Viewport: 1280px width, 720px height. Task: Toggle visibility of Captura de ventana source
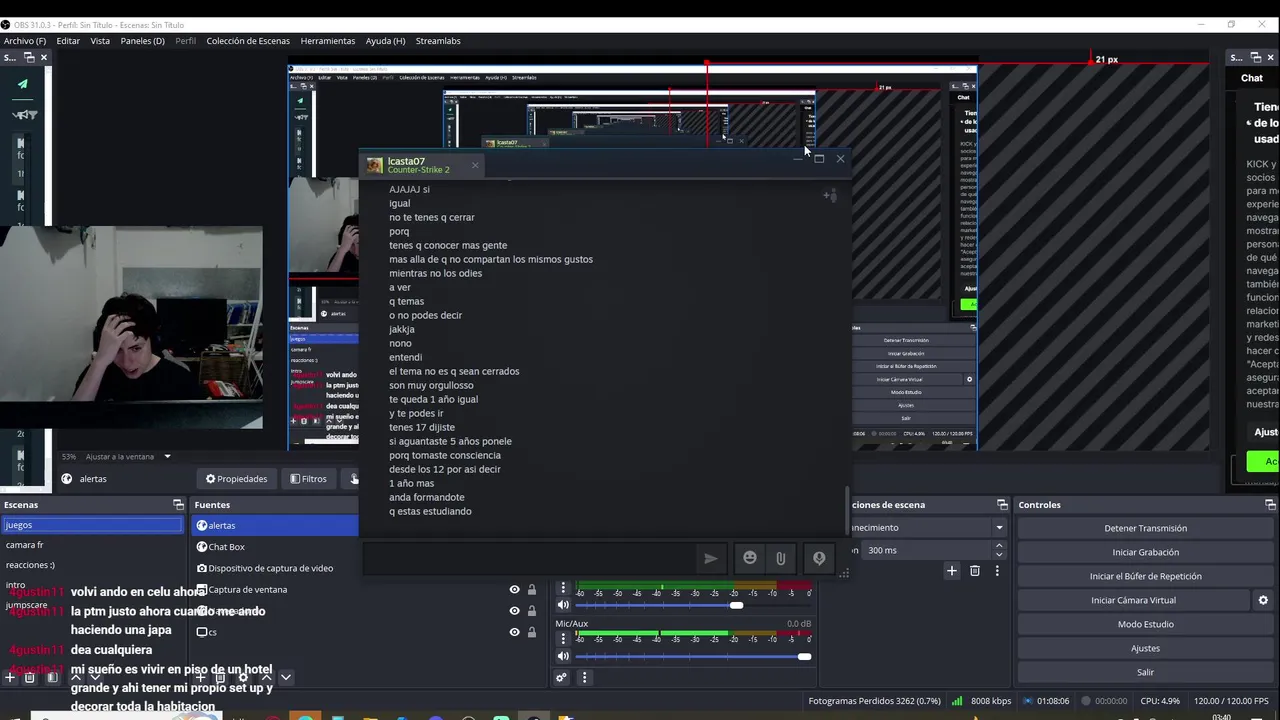514,590
